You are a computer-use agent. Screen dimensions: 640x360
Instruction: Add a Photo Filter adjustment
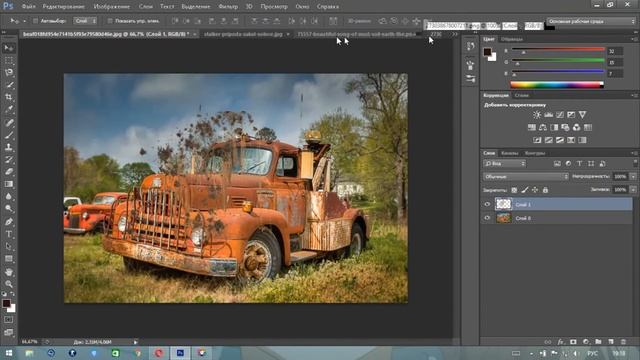click(565, 127)
